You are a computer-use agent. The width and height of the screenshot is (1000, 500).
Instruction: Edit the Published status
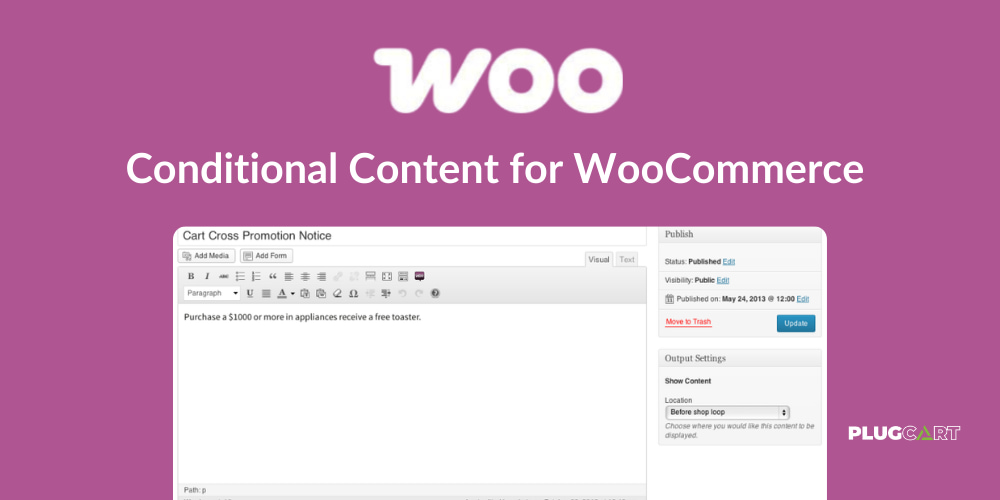[x=729, y=261]
